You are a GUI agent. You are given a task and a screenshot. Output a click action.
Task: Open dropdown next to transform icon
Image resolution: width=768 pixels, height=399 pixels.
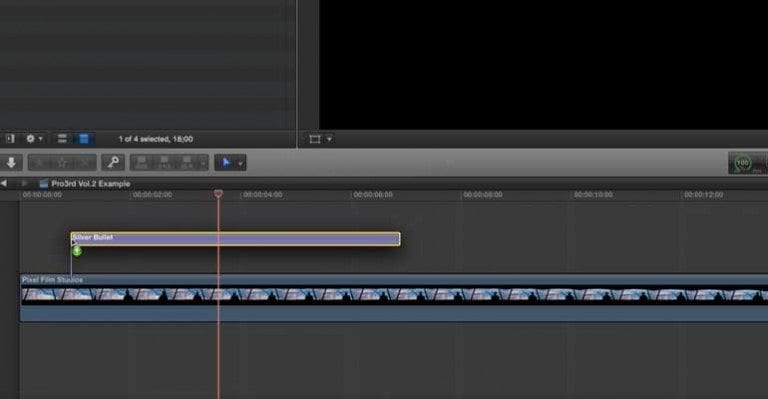(x=329, y=140)
